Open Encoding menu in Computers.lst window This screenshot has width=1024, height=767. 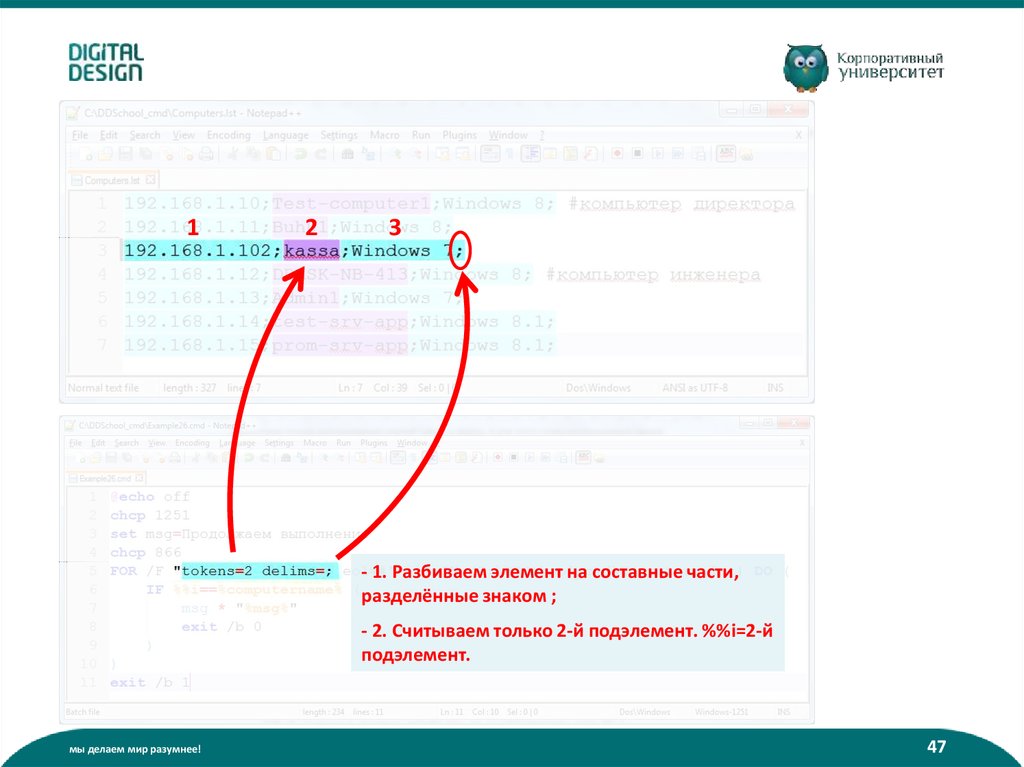[x=229, y=135]
